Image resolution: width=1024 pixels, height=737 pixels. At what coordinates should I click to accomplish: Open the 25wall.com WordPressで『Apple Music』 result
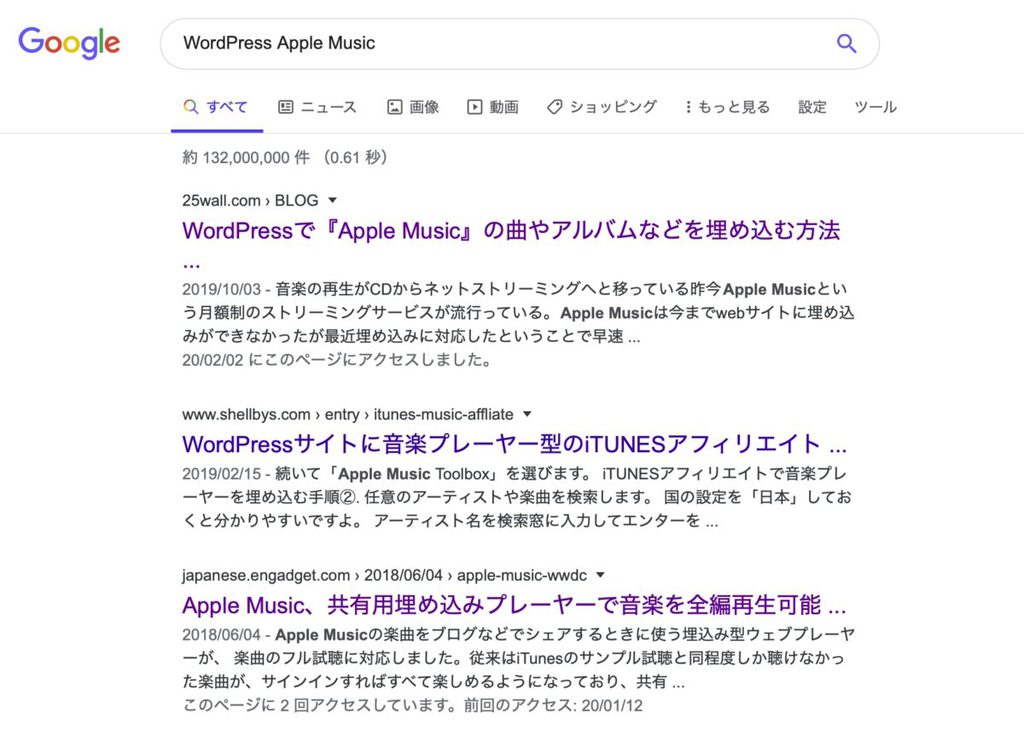click(511, 231)
